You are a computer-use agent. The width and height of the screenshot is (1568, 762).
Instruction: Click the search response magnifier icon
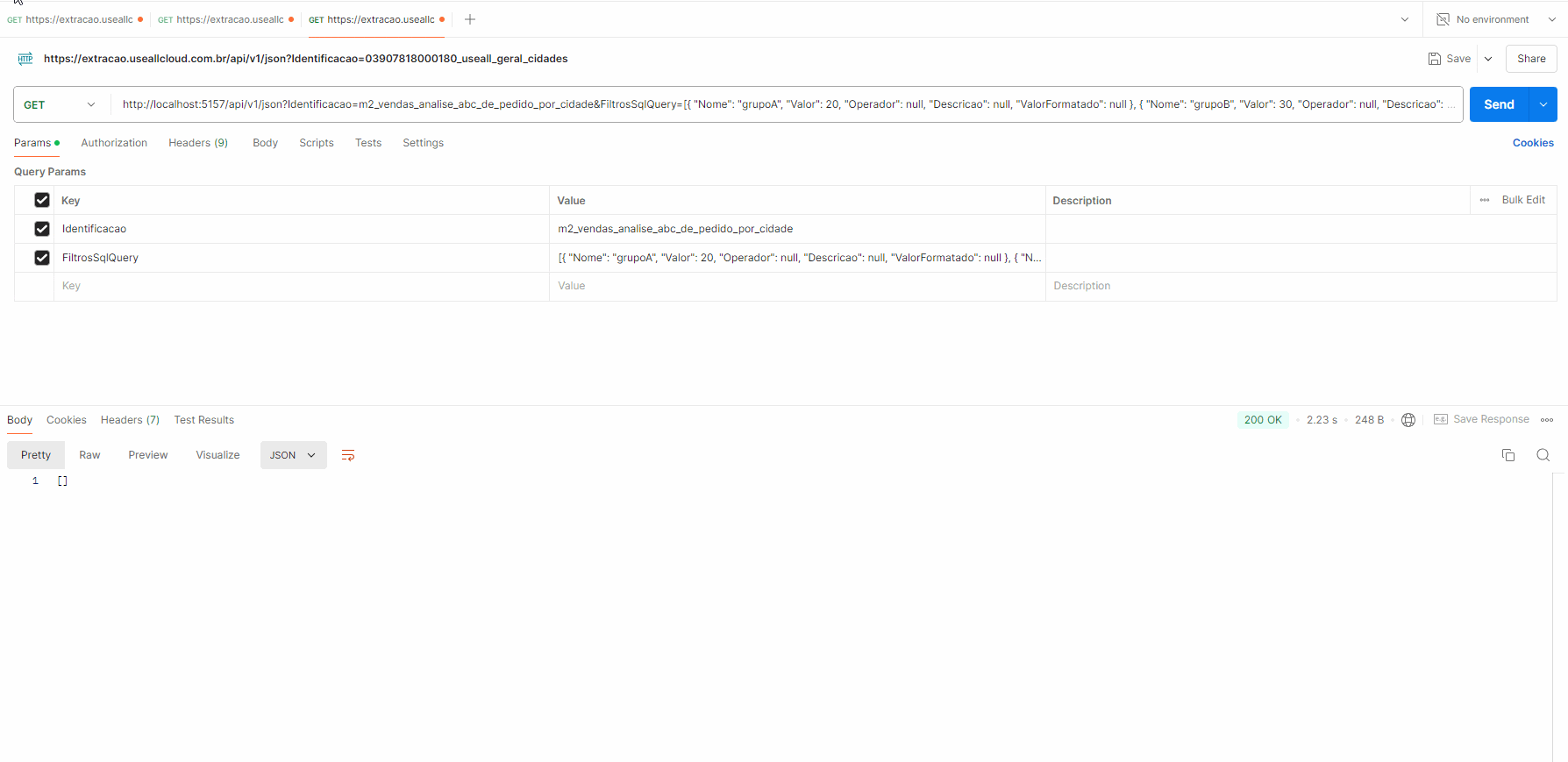click(1543, 455)
